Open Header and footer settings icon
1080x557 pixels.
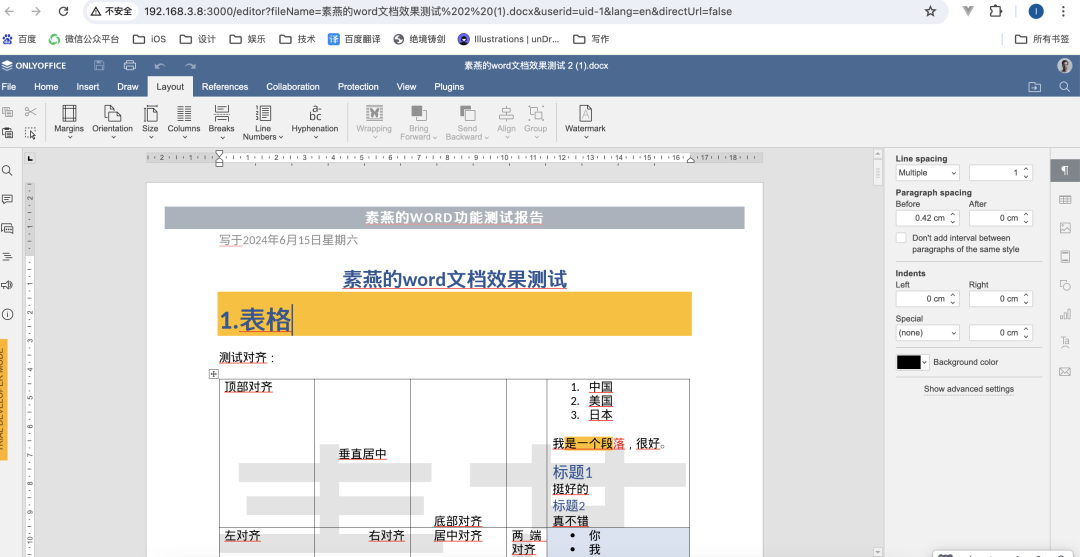pos(1065,257)
